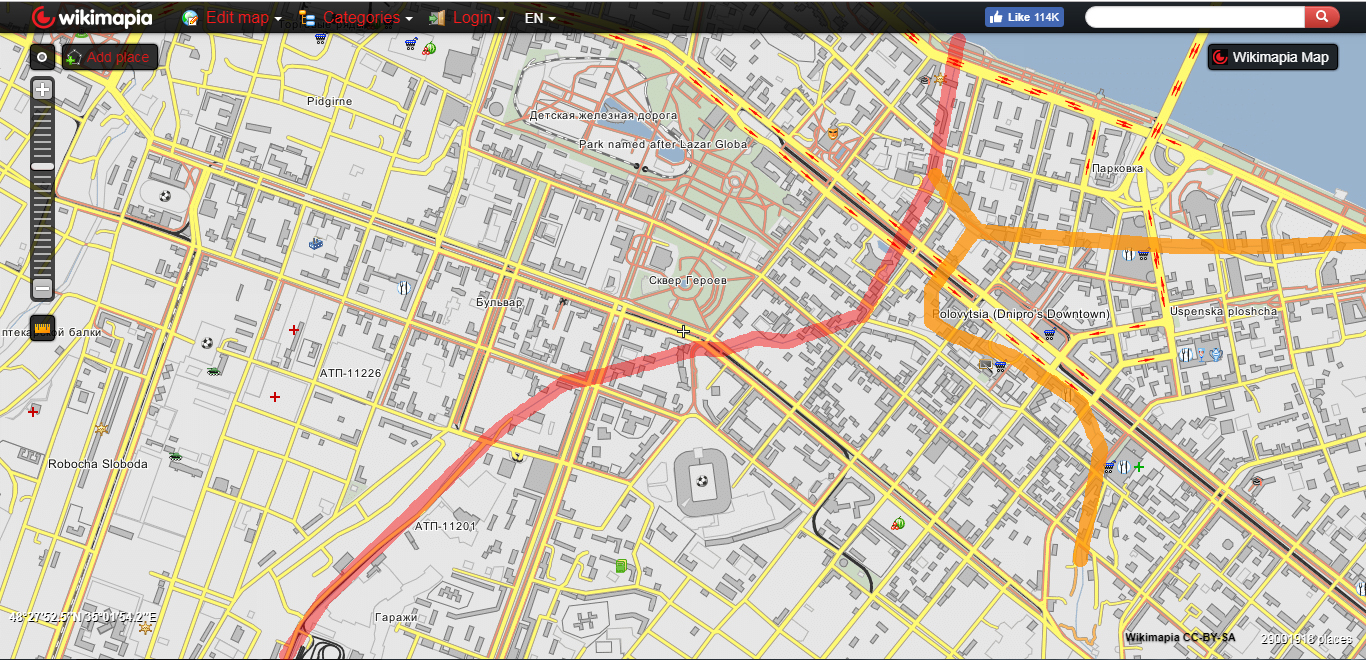Viewport: 1366px width, 660px height.
Task: Click the zoom out minus button
Action: pos(42,289)
